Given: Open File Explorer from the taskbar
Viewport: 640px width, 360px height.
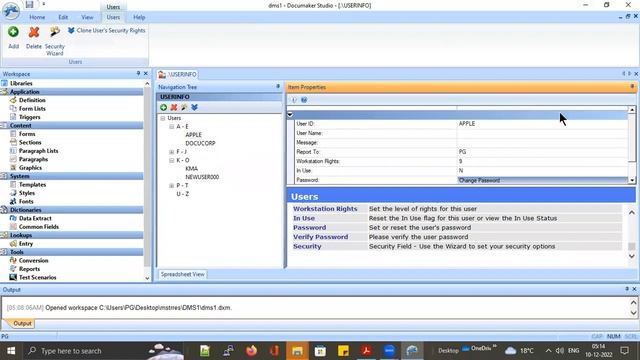Looking at the screenshot, I should 297,351.
